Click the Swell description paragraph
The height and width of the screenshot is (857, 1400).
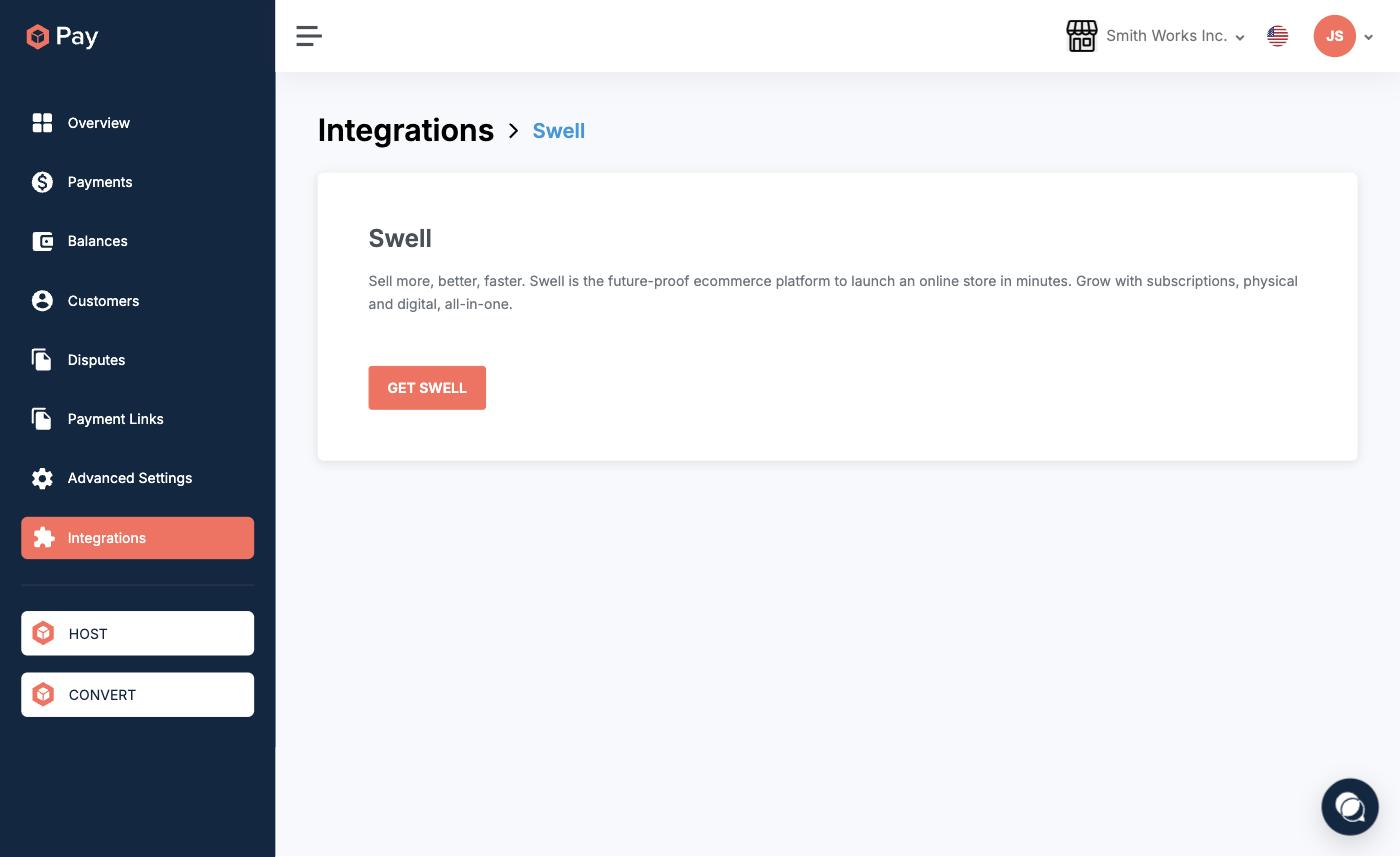coord(833,292)
